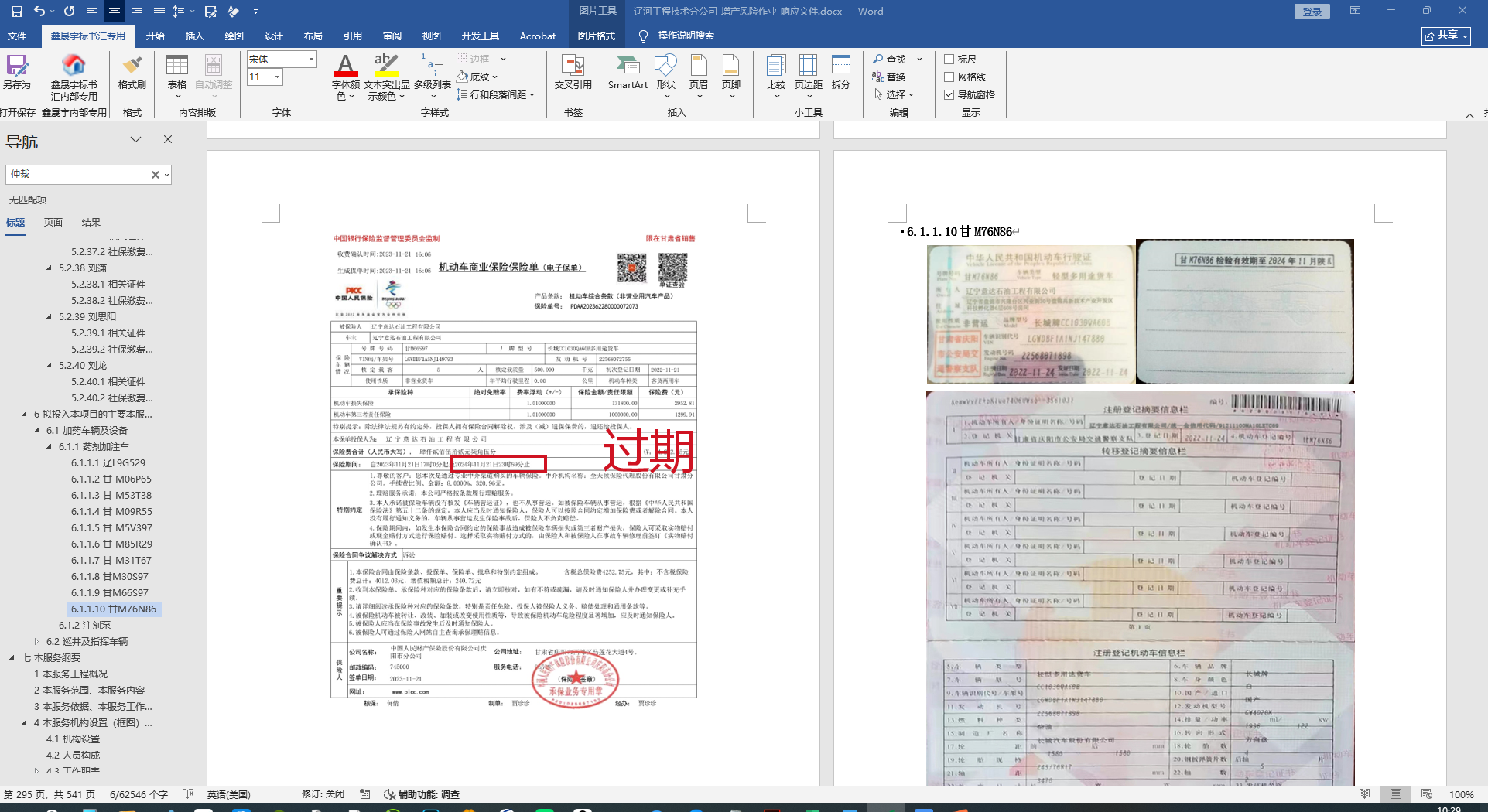Viewport: 1488px width, 812px height.
Task: Click the Save As (另存为) icon
Action: pos(16,67)
